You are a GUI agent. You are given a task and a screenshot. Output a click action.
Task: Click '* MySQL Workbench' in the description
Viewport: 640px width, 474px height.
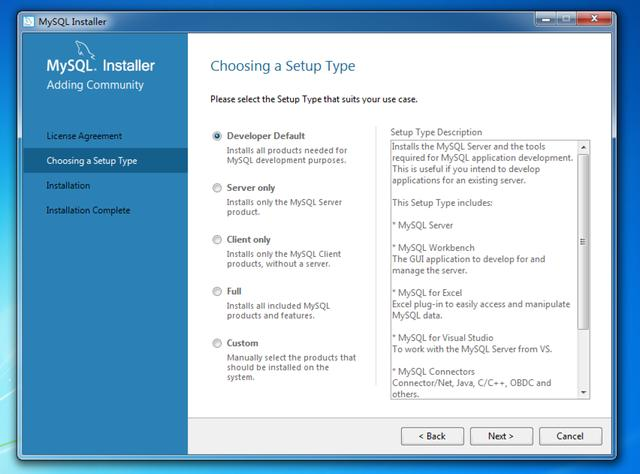(x=433, y=248)
